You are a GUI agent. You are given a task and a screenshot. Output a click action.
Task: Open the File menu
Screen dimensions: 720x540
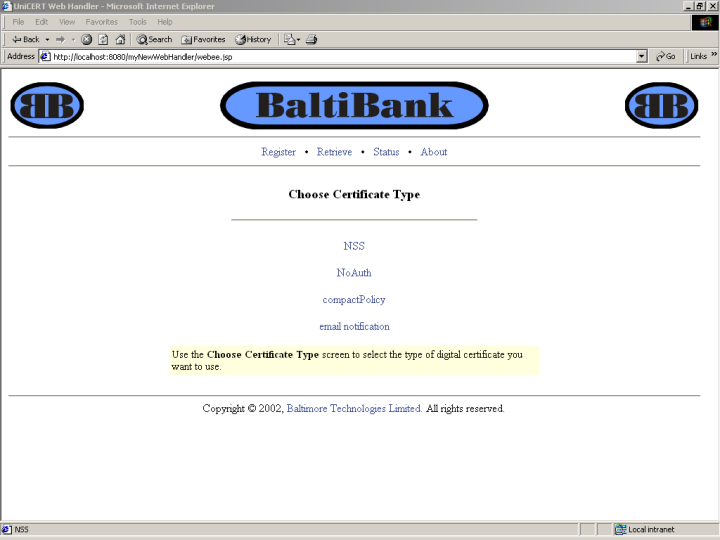coord(18,22)
